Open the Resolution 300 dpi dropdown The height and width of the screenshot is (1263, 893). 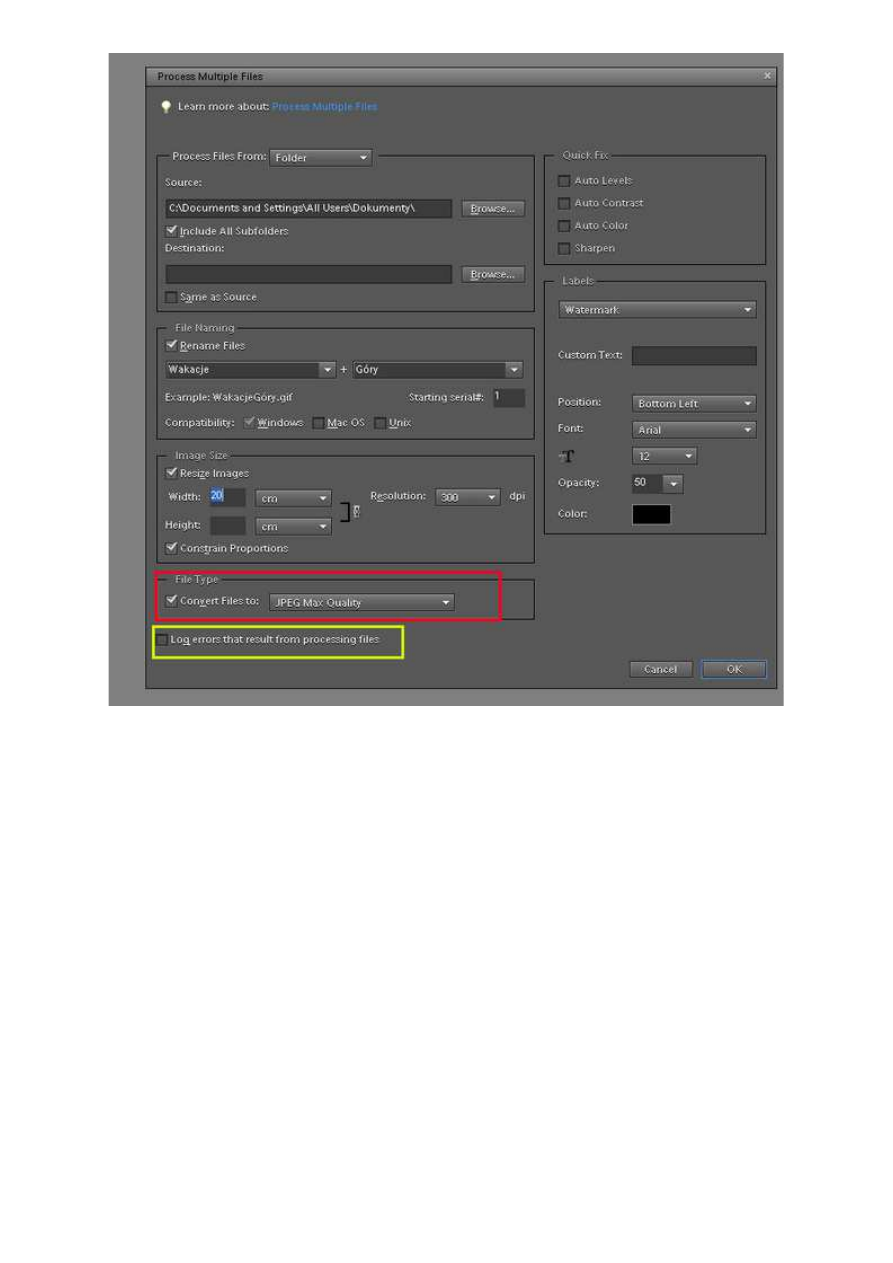(x=468, y=497)
